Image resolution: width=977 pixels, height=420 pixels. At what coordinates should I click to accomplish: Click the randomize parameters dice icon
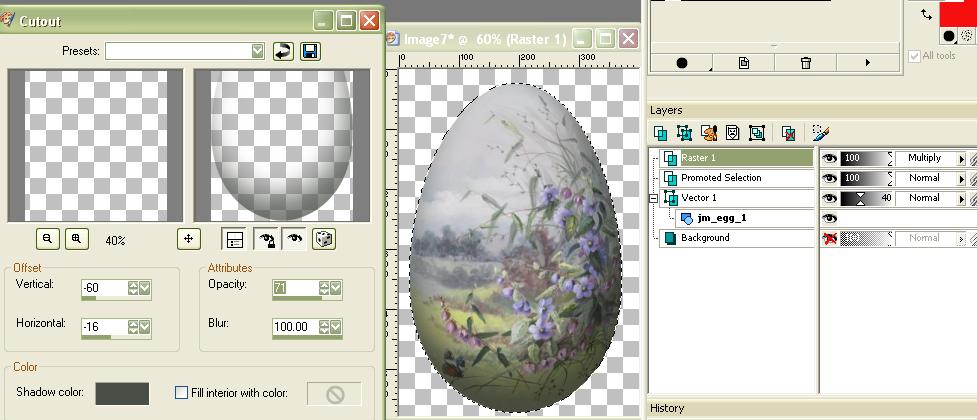324,239
